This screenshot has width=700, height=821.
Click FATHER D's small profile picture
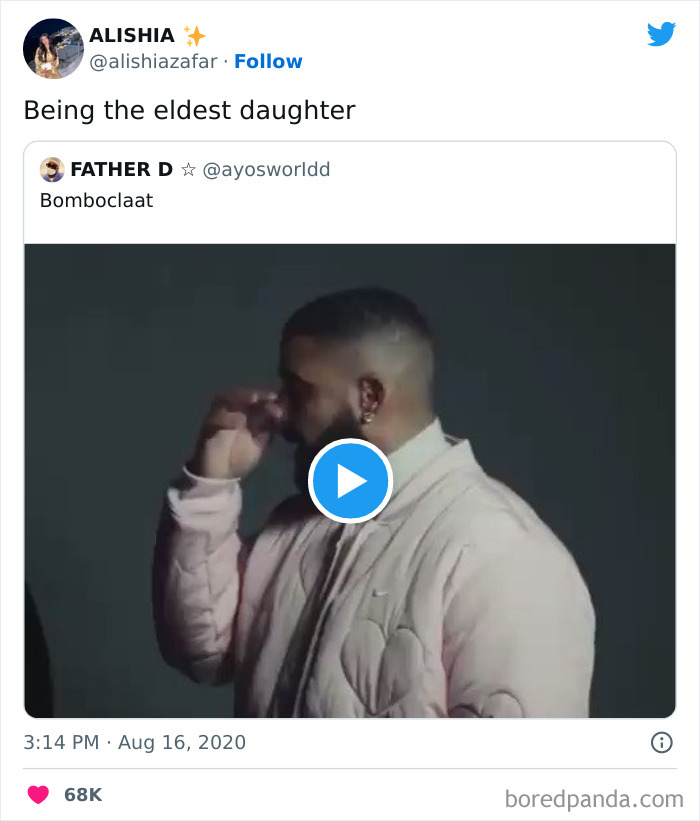(49, 170)
